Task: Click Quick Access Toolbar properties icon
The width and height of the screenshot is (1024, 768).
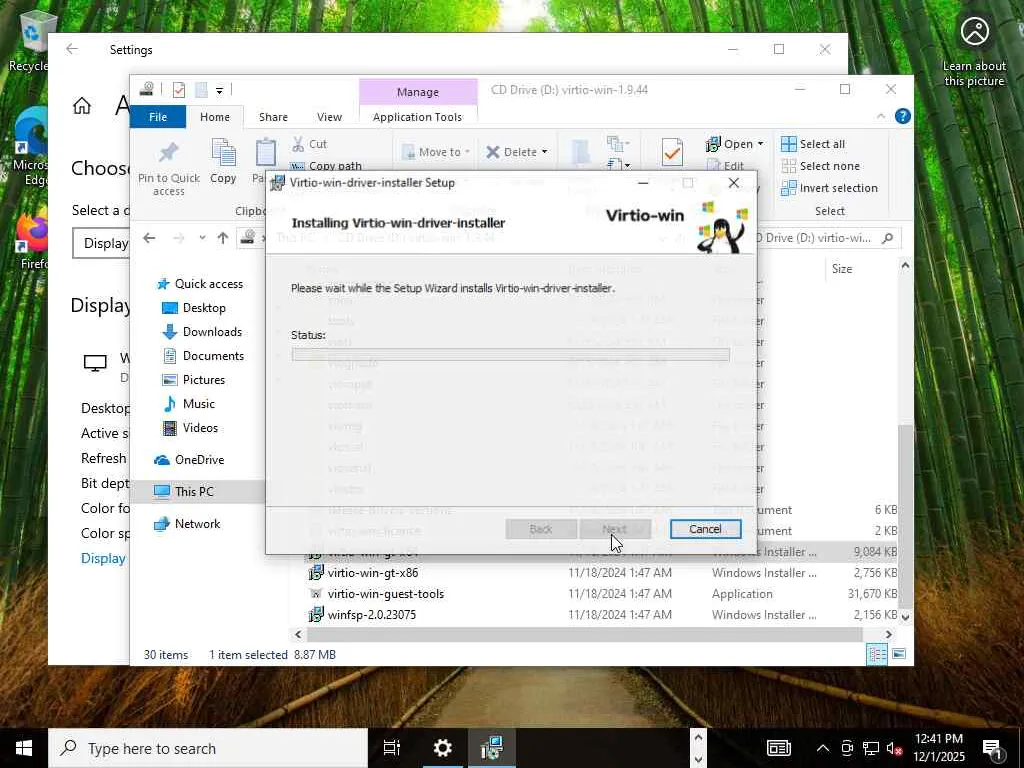Action: click(178, 90)
